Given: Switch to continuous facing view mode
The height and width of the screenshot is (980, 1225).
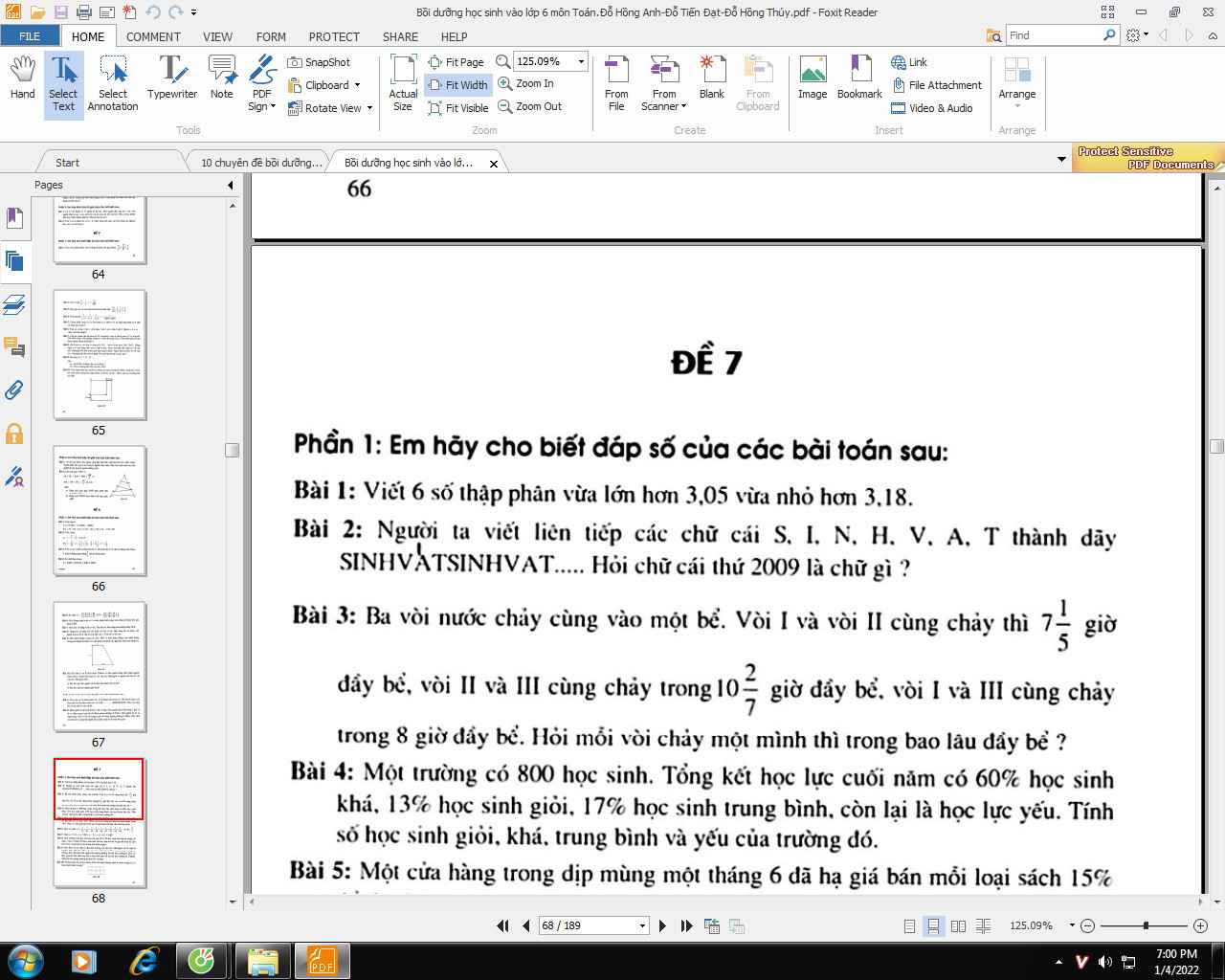Looking at the screenshot, I should point(982,925).
